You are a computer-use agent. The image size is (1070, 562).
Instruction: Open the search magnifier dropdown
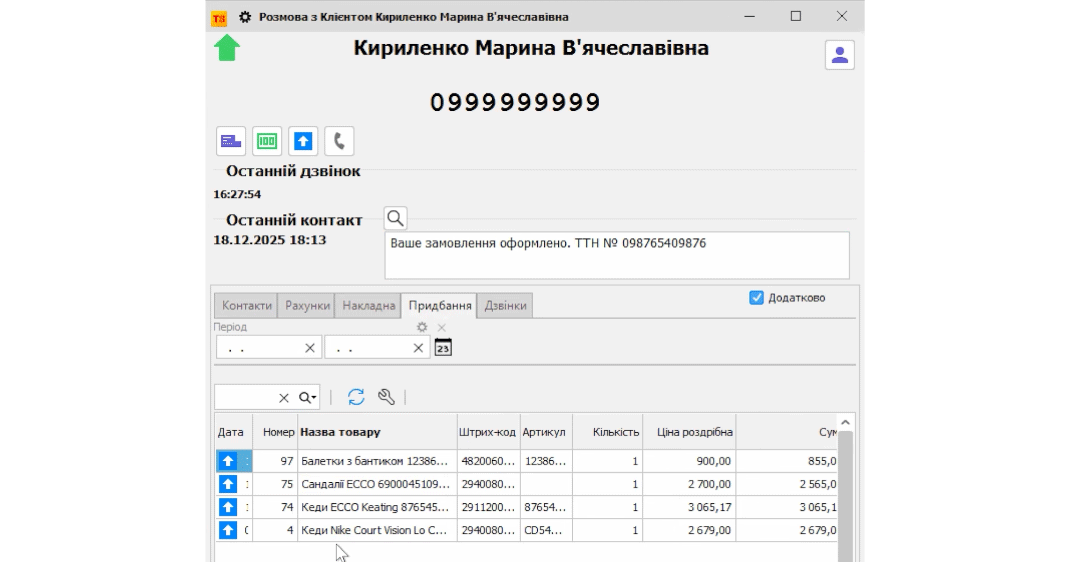point(307,398)
